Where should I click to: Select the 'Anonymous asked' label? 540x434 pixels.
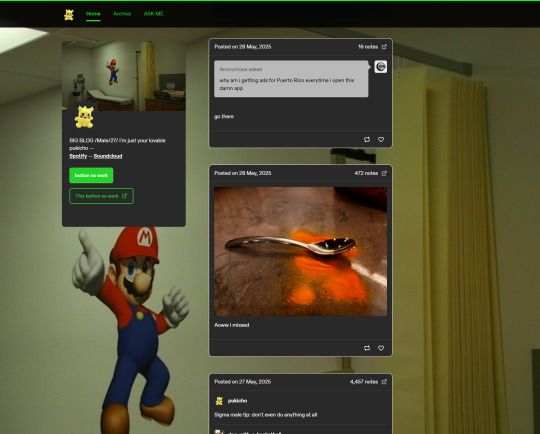tap(241, 69)
